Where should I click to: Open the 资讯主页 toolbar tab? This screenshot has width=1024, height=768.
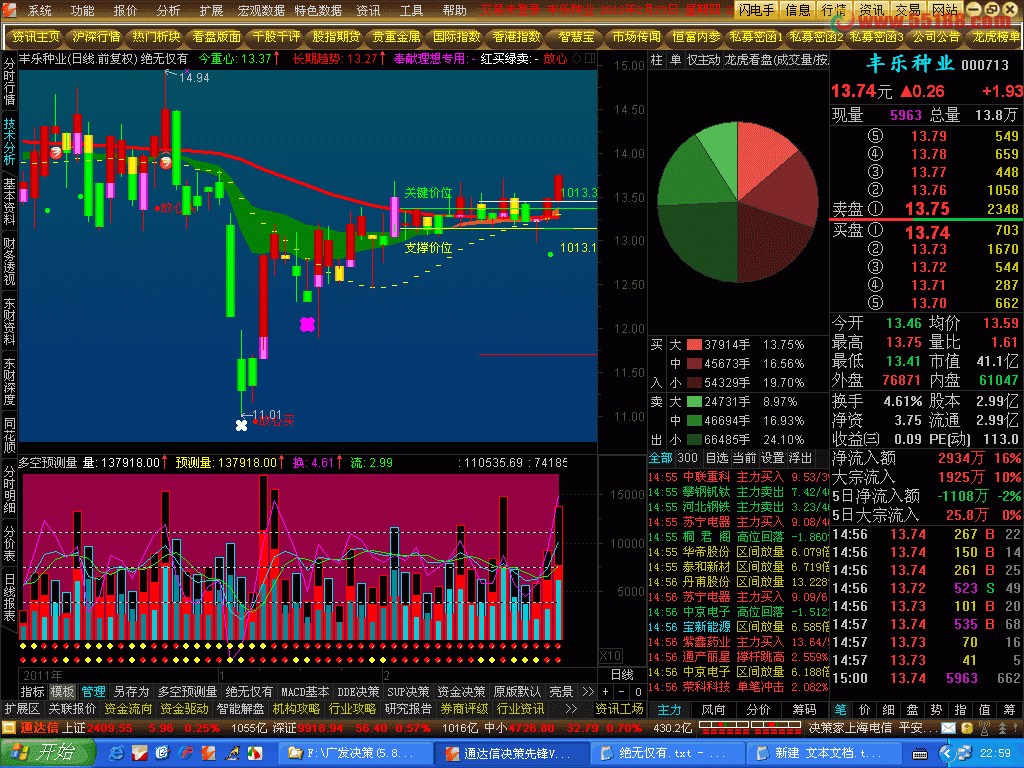click(36, 37)
